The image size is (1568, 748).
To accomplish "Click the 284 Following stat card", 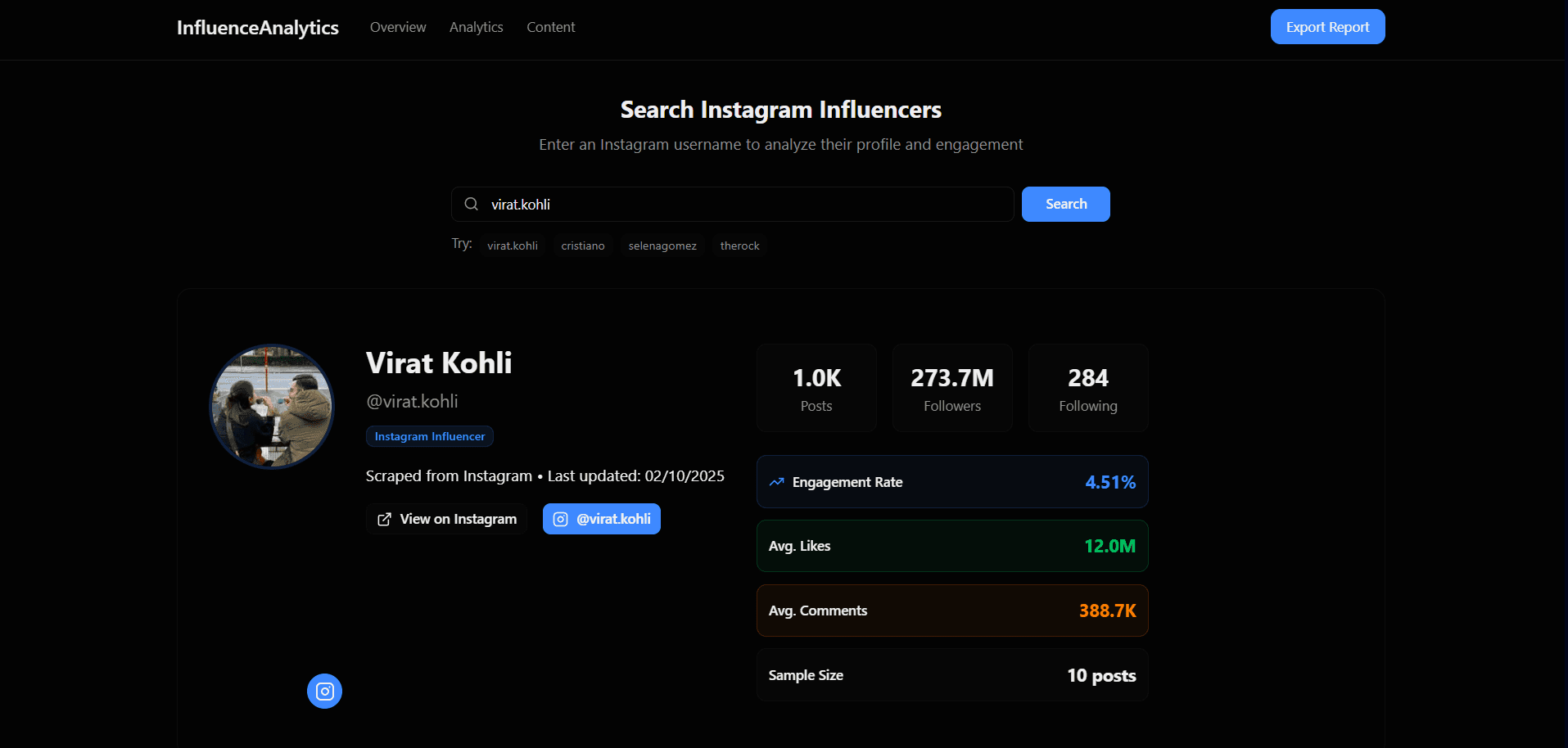I will [1088, 388].
